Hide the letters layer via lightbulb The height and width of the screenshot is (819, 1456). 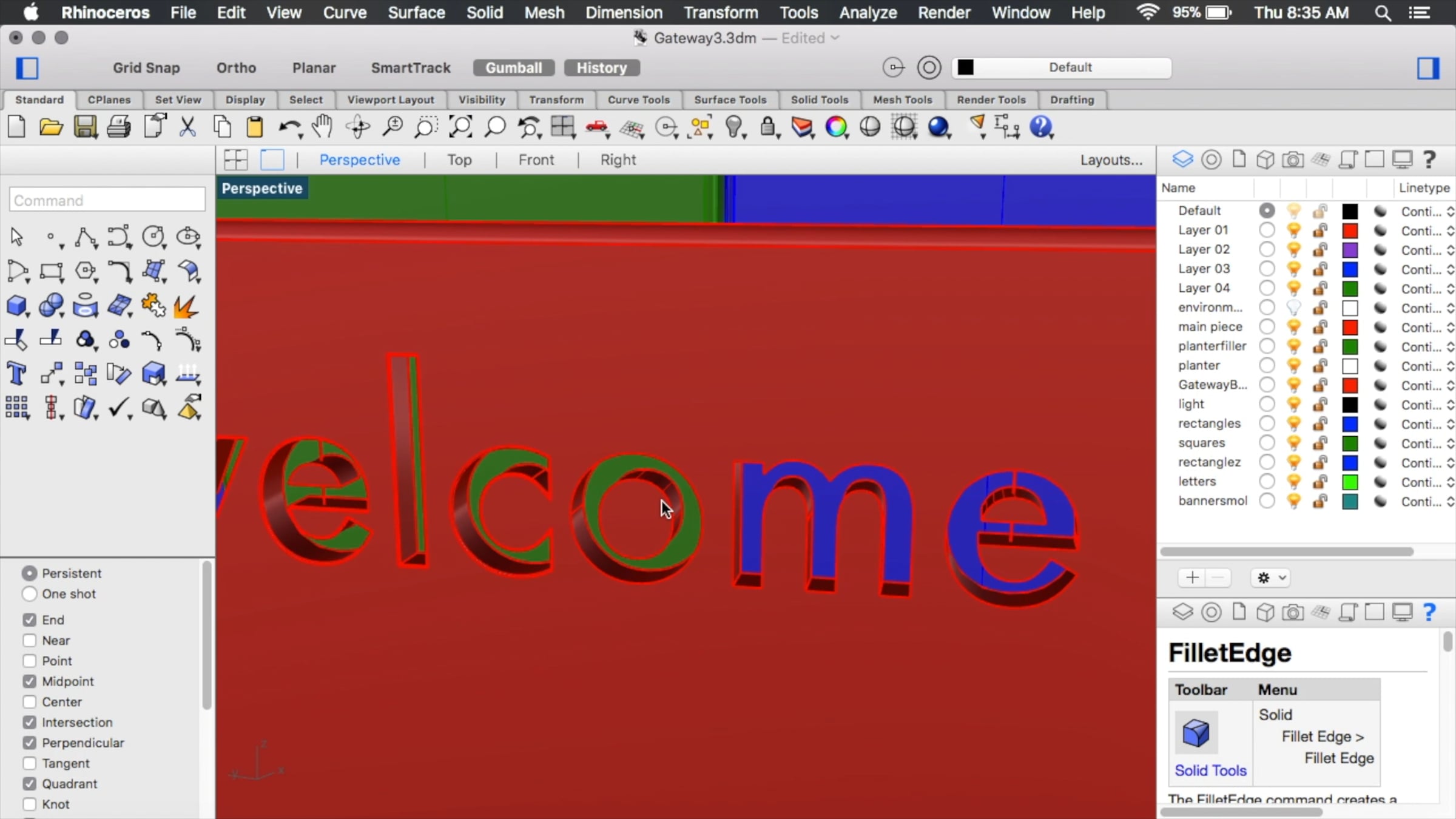coord(1293,482)
